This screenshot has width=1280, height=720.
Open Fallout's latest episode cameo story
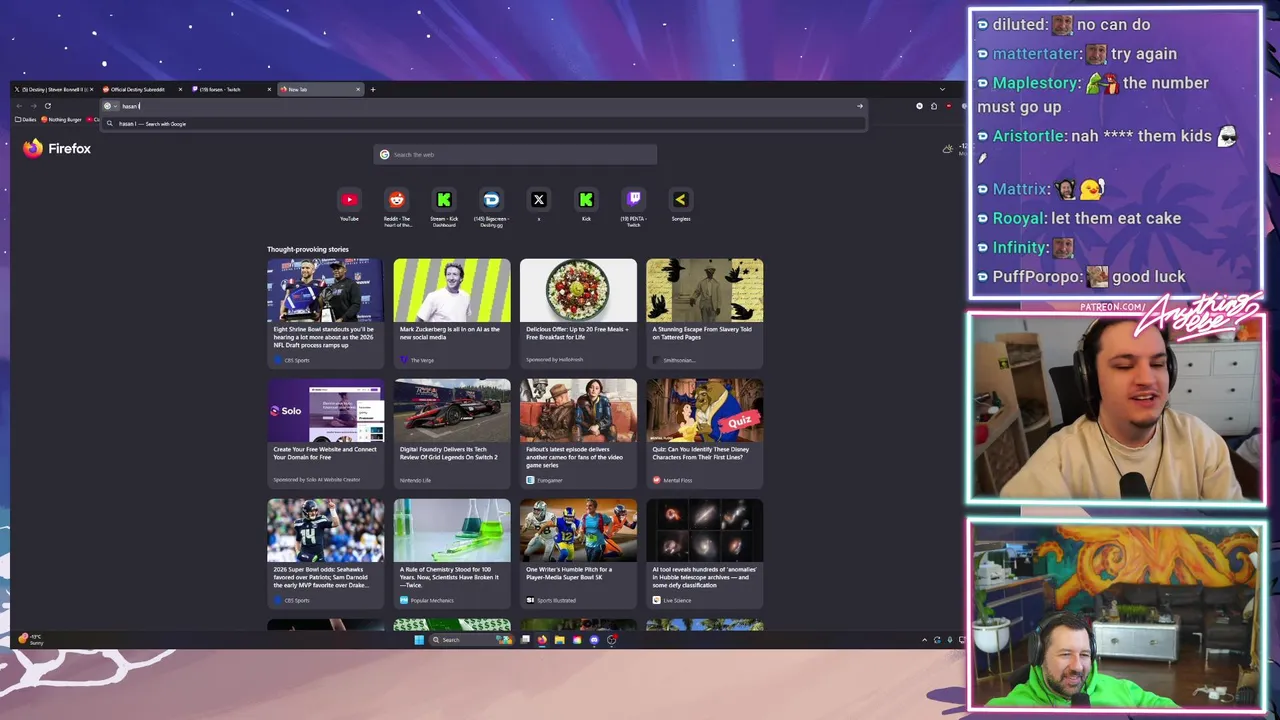pyautogui.click(x=578, y=433)
